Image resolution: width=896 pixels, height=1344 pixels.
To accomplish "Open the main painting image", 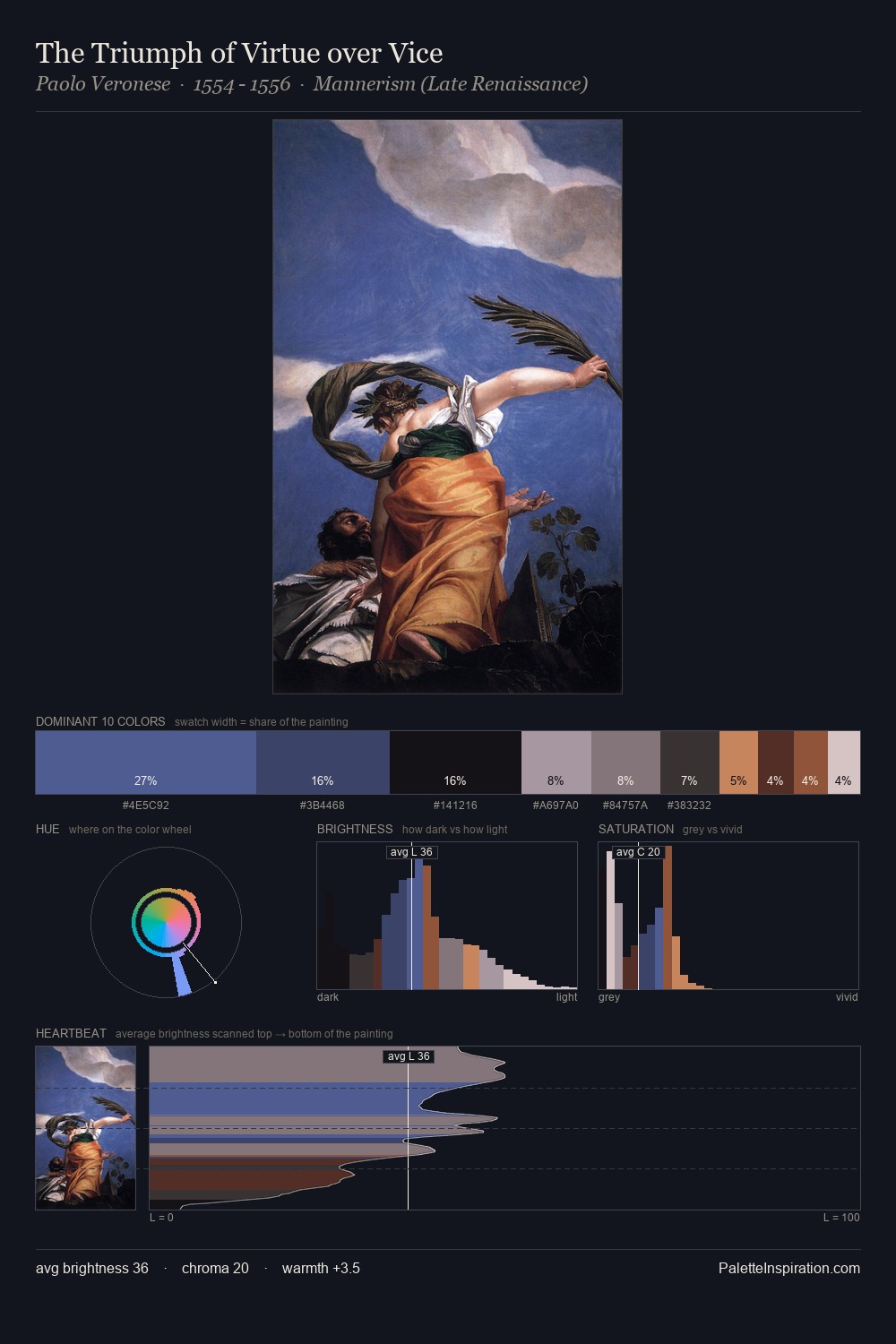I will pyautogui.click(x=447, y=407).
